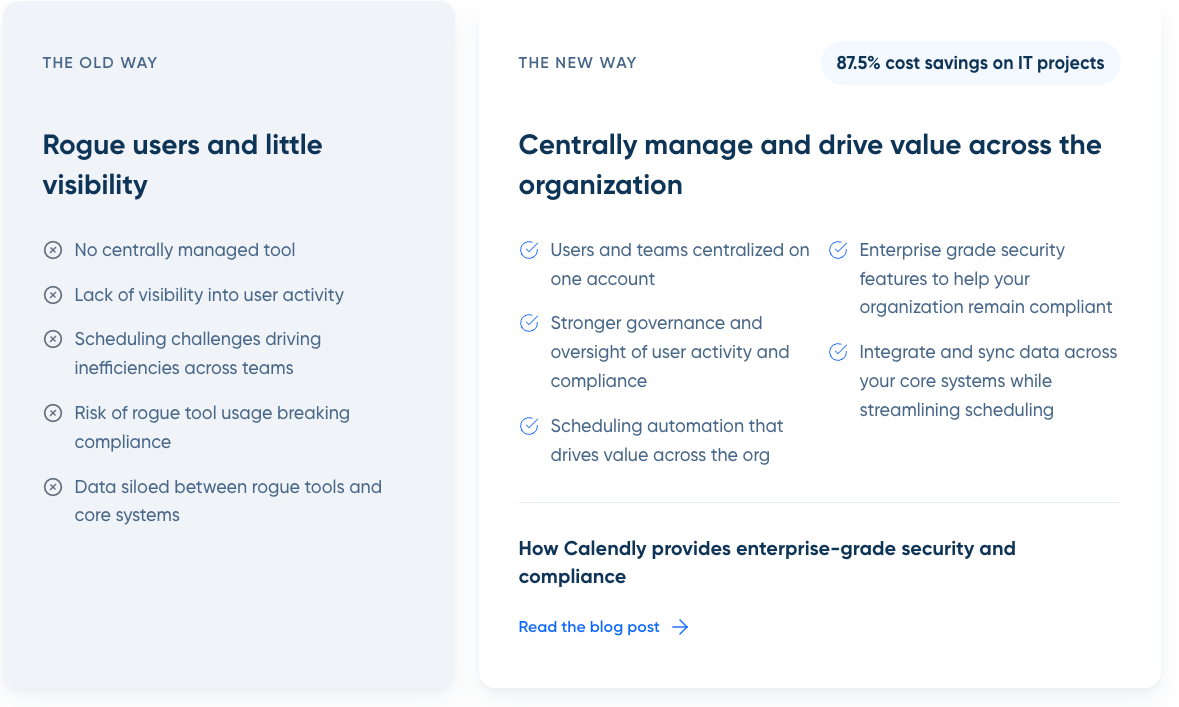Click the arrow icon after 'Read the blog post'
Viewport: 1179px width, 707px height.
point(680,627)
